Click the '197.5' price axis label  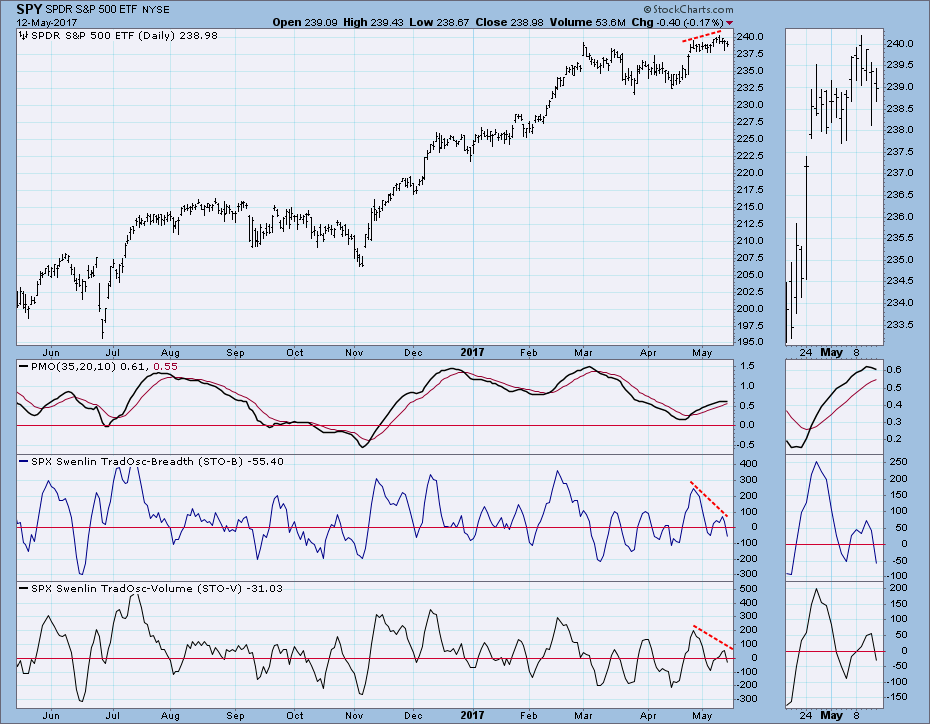pos(751,326)
